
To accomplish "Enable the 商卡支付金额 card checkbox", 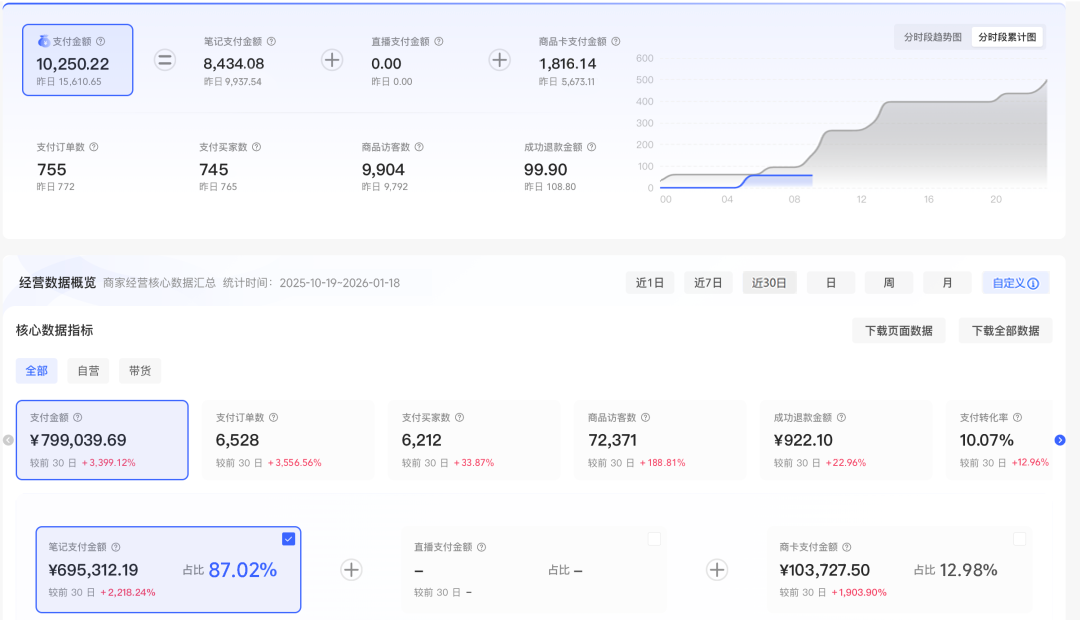I will [1019, 539].
